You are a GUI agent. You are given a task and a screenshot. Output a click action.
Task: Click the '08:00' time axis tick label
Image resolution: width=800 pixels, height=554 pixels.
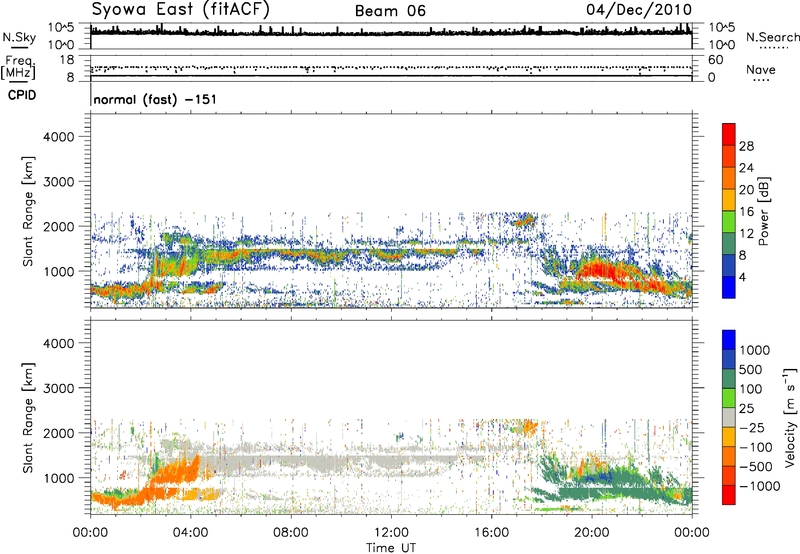291,533
